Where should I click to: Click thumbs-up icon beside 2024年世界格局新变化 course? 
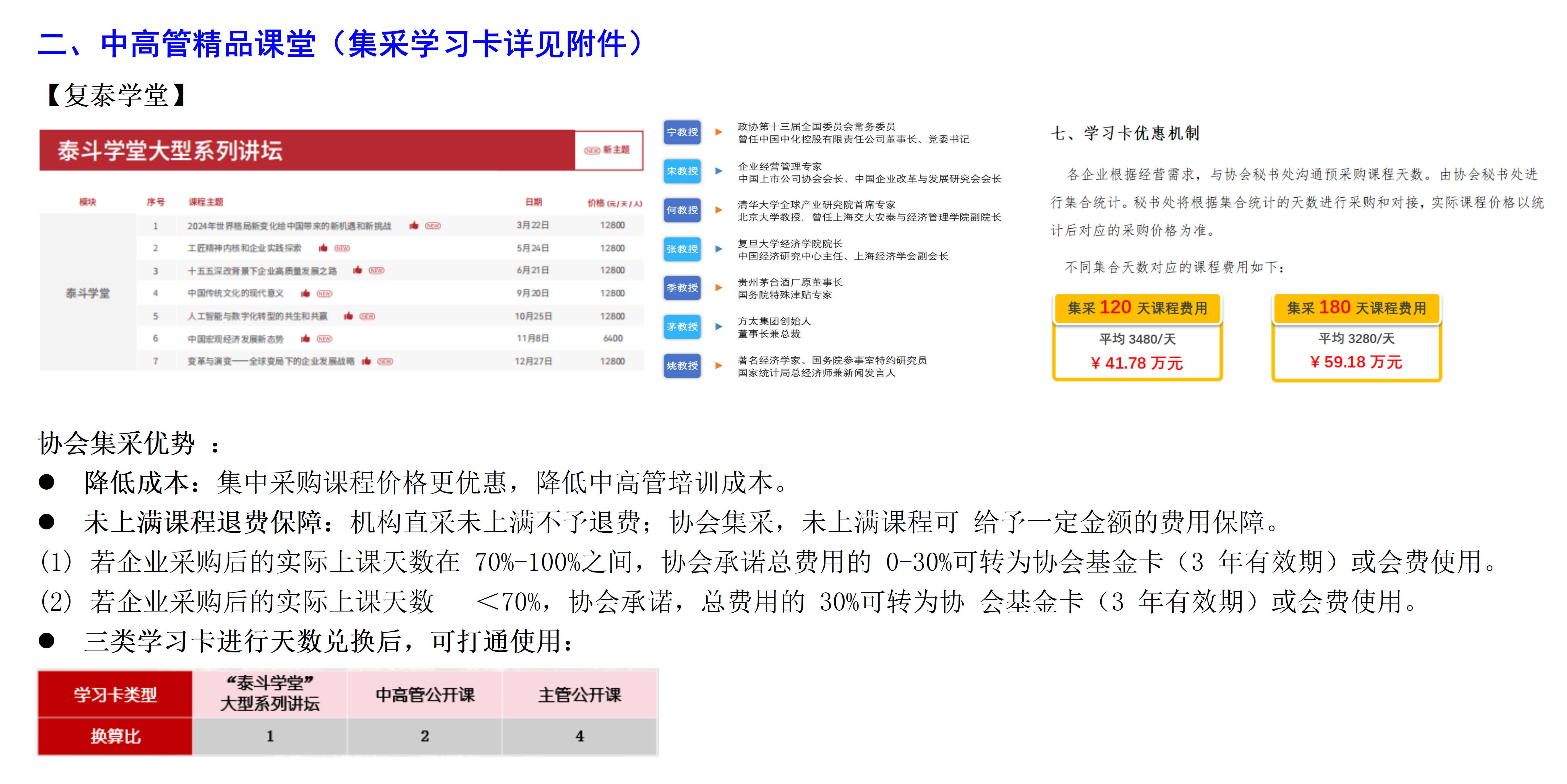(x=414, y=226)
